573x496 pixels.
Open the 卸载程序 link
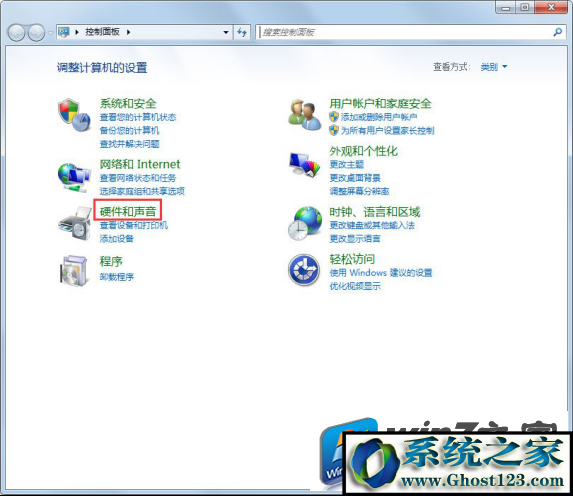point(117,277)
